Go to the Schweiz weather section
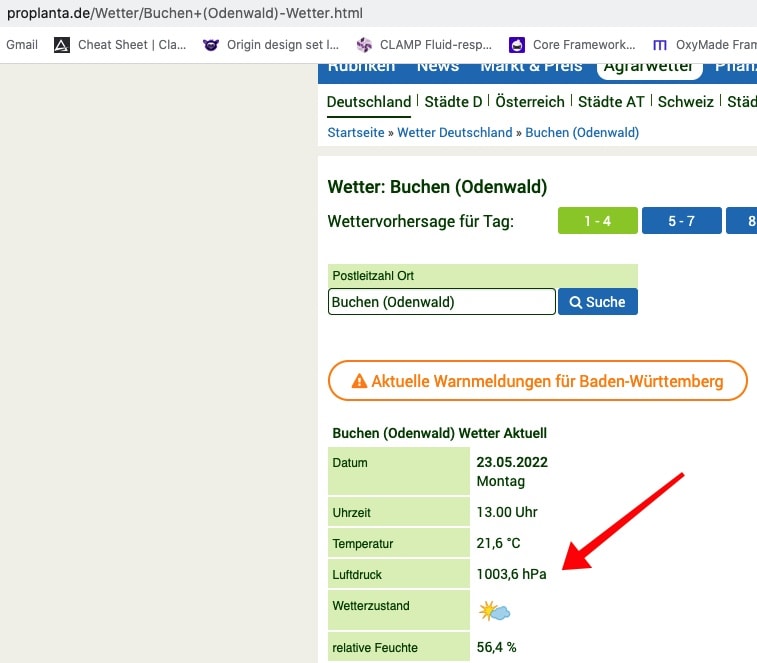 685,102
